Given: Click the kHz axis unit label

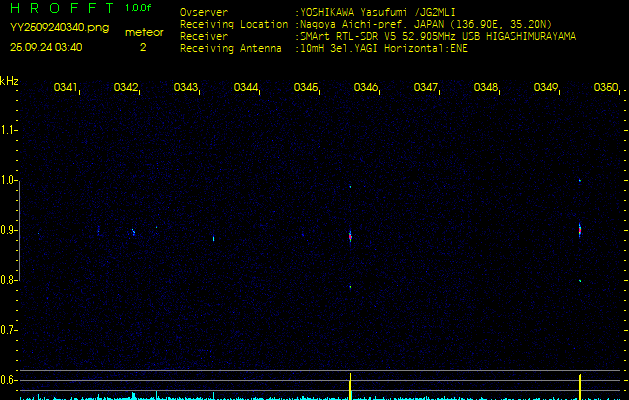Looking at the screenshot, I should tap(9, 81).
